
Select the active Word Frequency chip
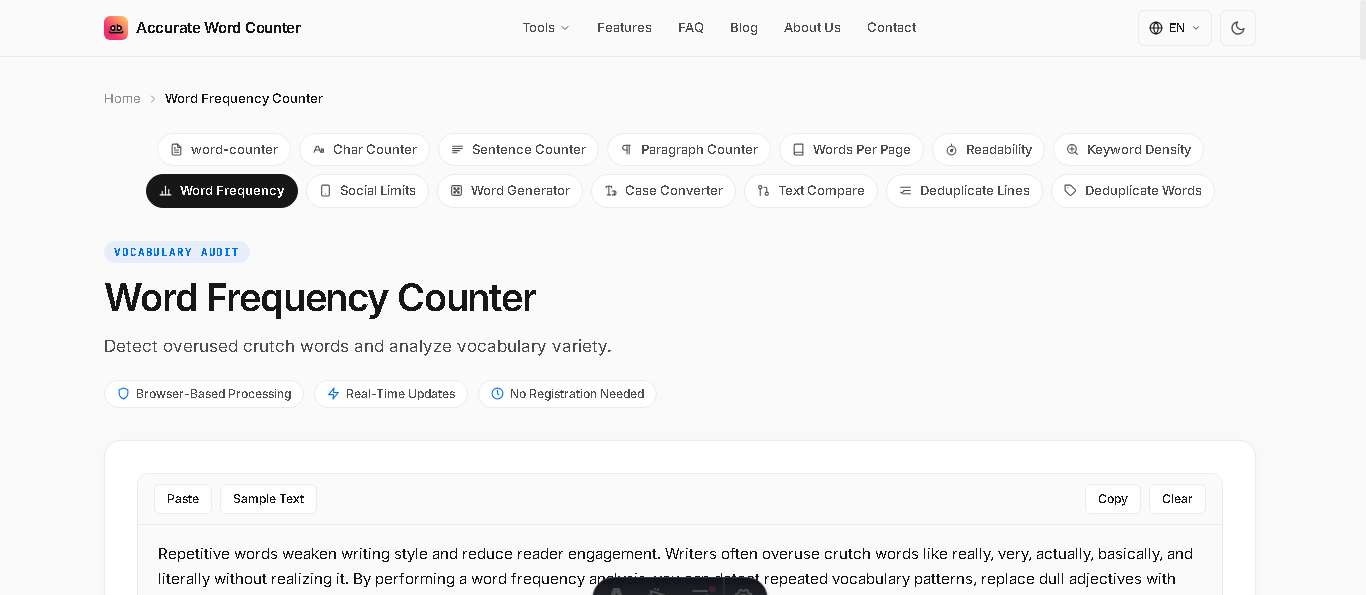[222, 190]
